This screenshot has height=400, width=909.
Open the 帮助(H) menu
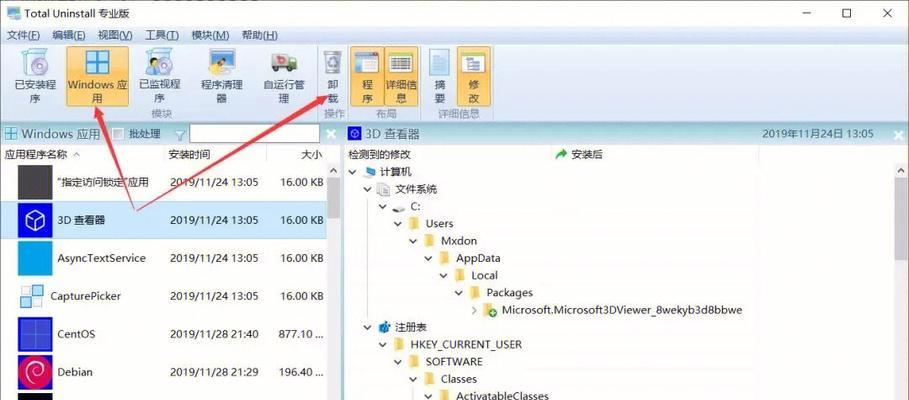(x=260, y=35)
